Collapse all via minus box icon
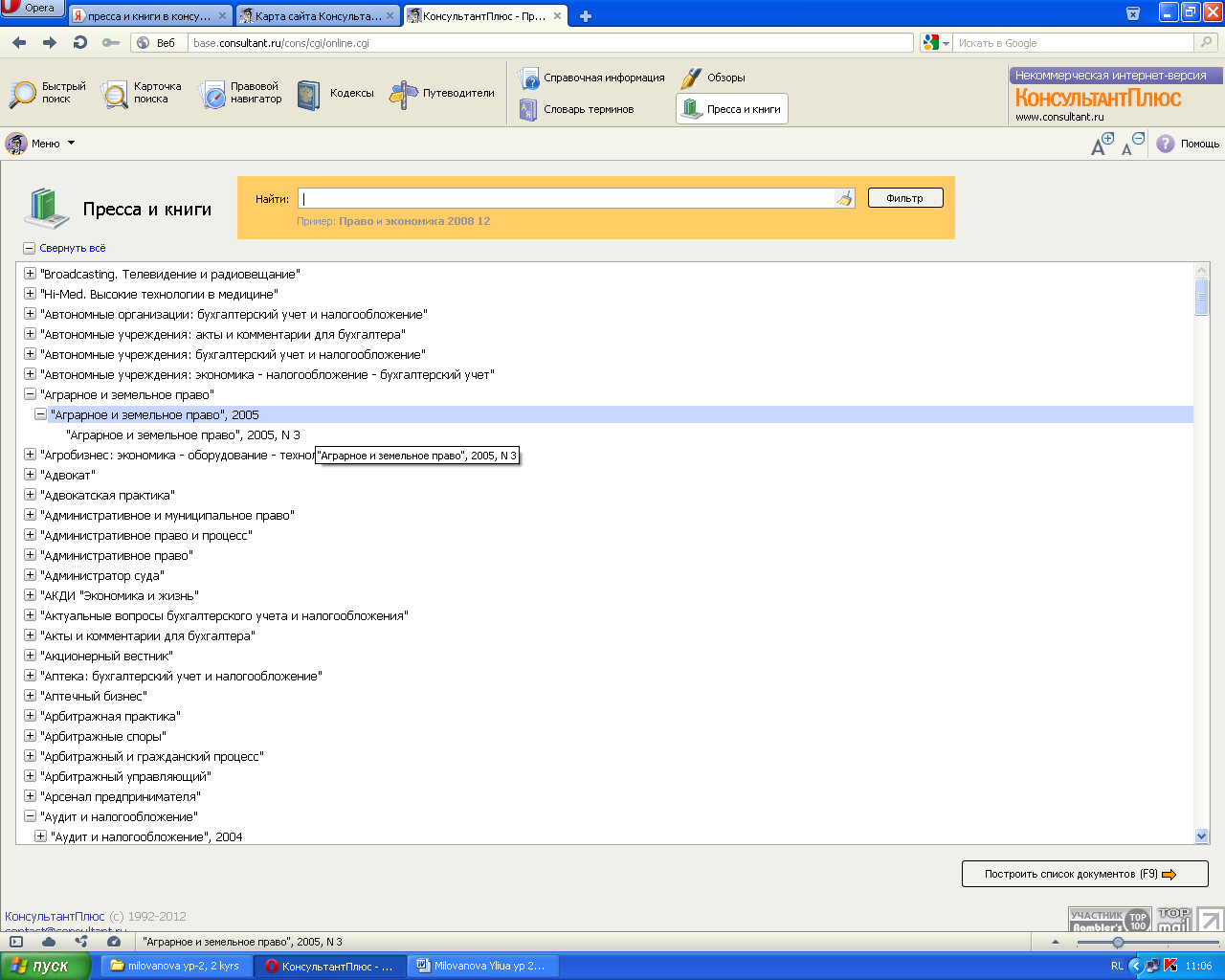This screenshot has height=980, width=1225. (30, 248)
